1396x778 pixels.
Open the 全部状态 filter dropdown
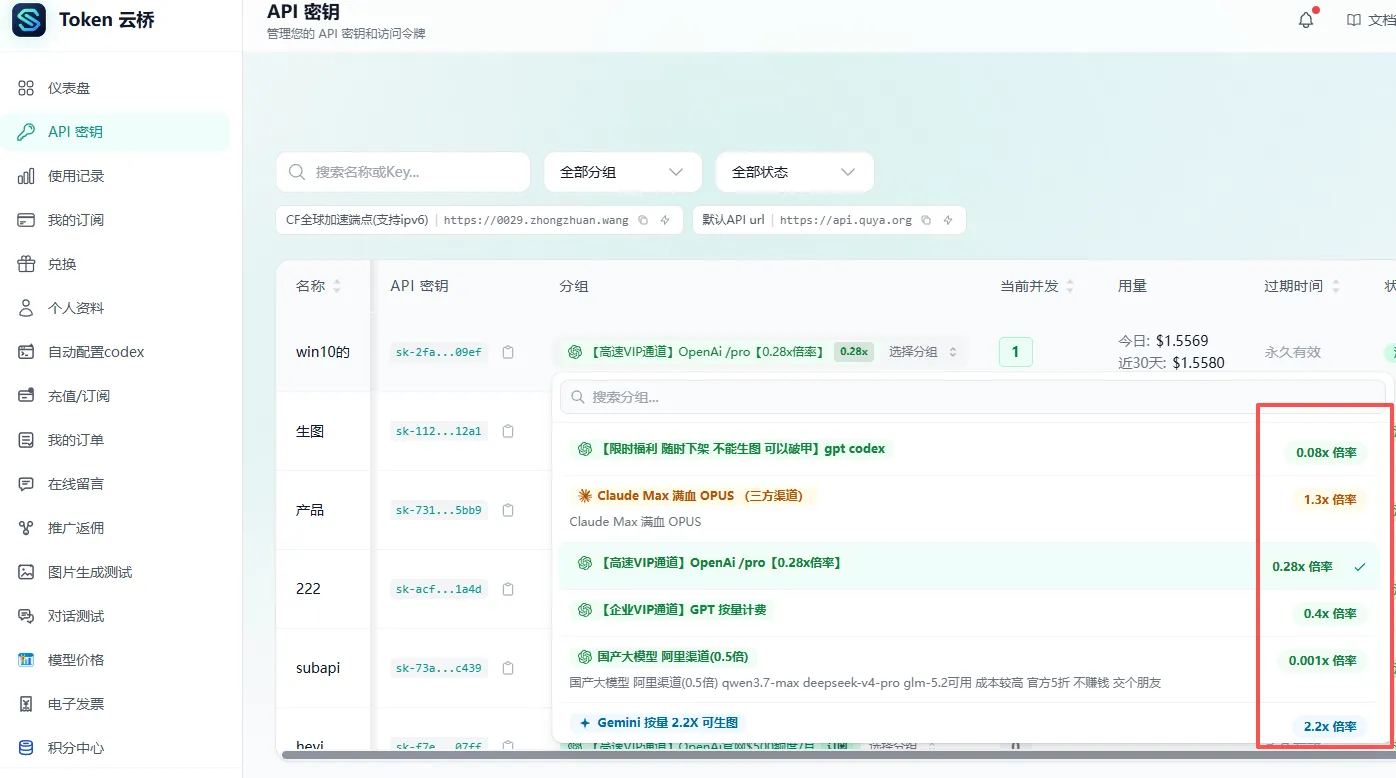pyautogui.click(x=795, y=172)
